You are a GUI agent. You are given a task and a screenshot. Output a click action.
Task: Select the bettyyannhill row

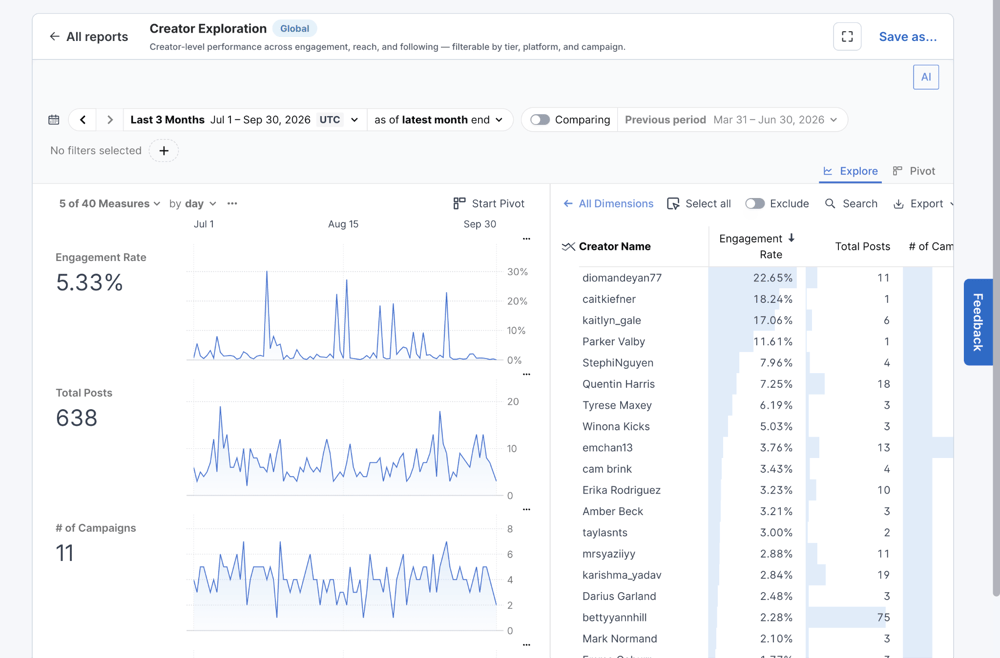[x=757, y=617]
